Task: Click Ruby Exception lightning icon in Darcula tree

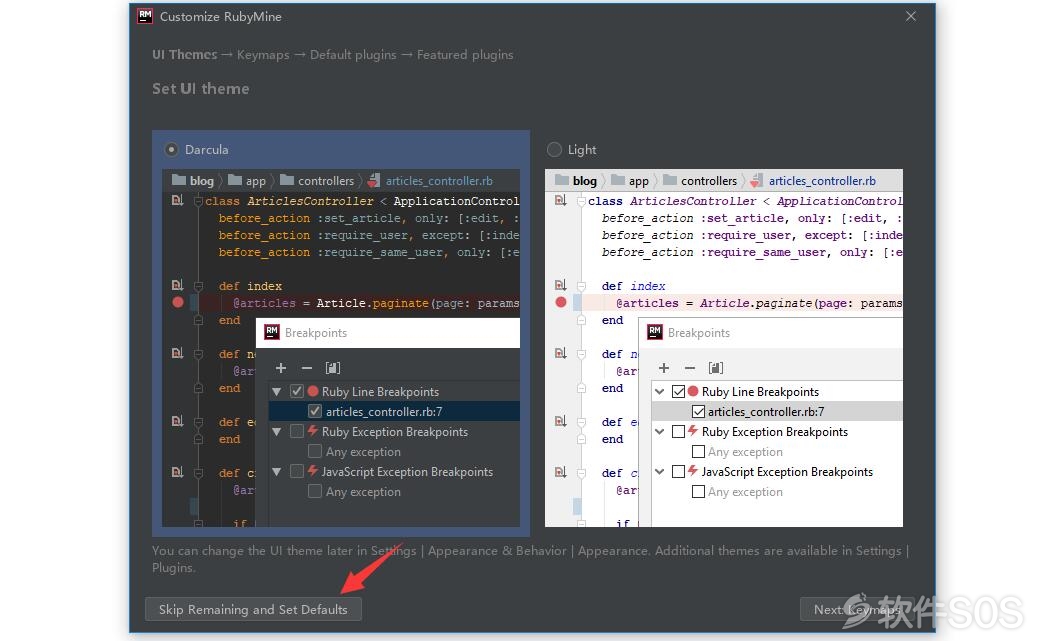Action: (x=313, y=431)
